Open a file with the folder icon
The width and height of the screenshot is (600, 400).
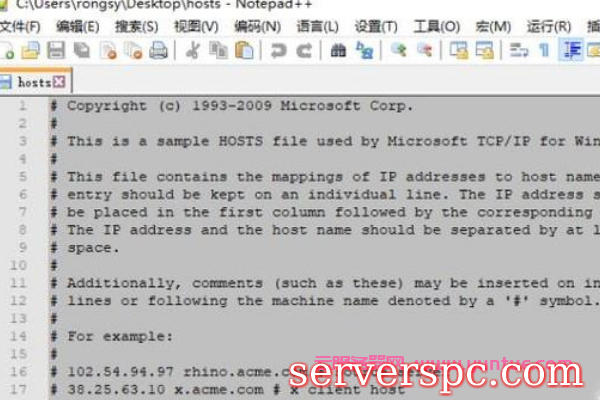click(x=30, y=51)
